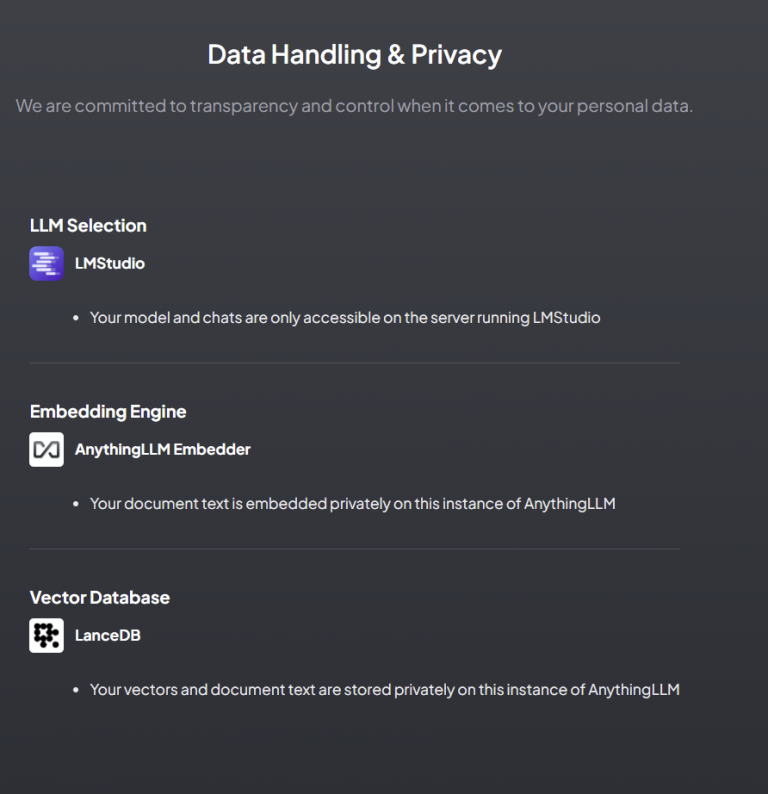Viewport: 768px width, 794px height.
Task: Click the document text embedded privately description
Action: pyautogui.click(x=352, y=504)
